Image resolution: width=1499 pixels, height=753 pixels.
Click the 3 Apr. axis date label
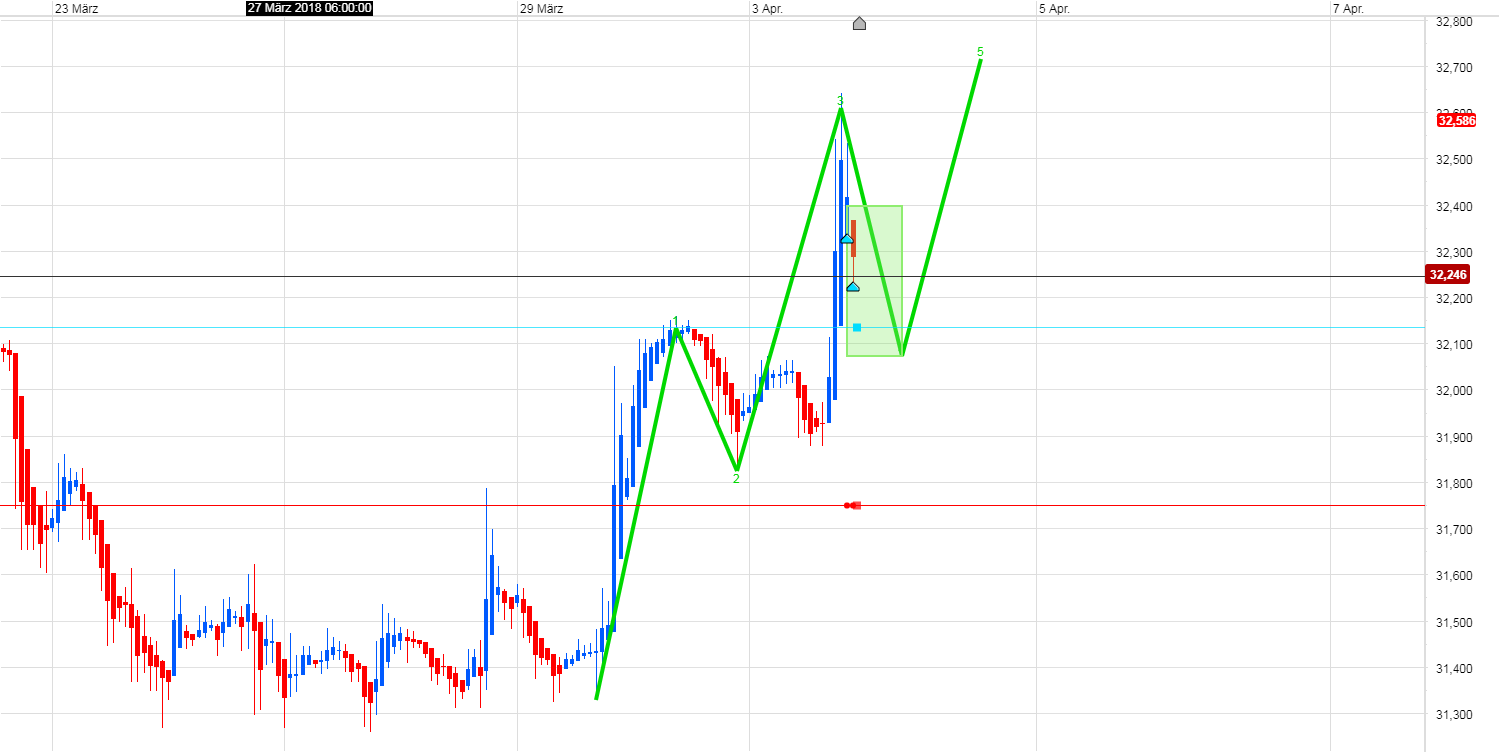tap(766, 8)
